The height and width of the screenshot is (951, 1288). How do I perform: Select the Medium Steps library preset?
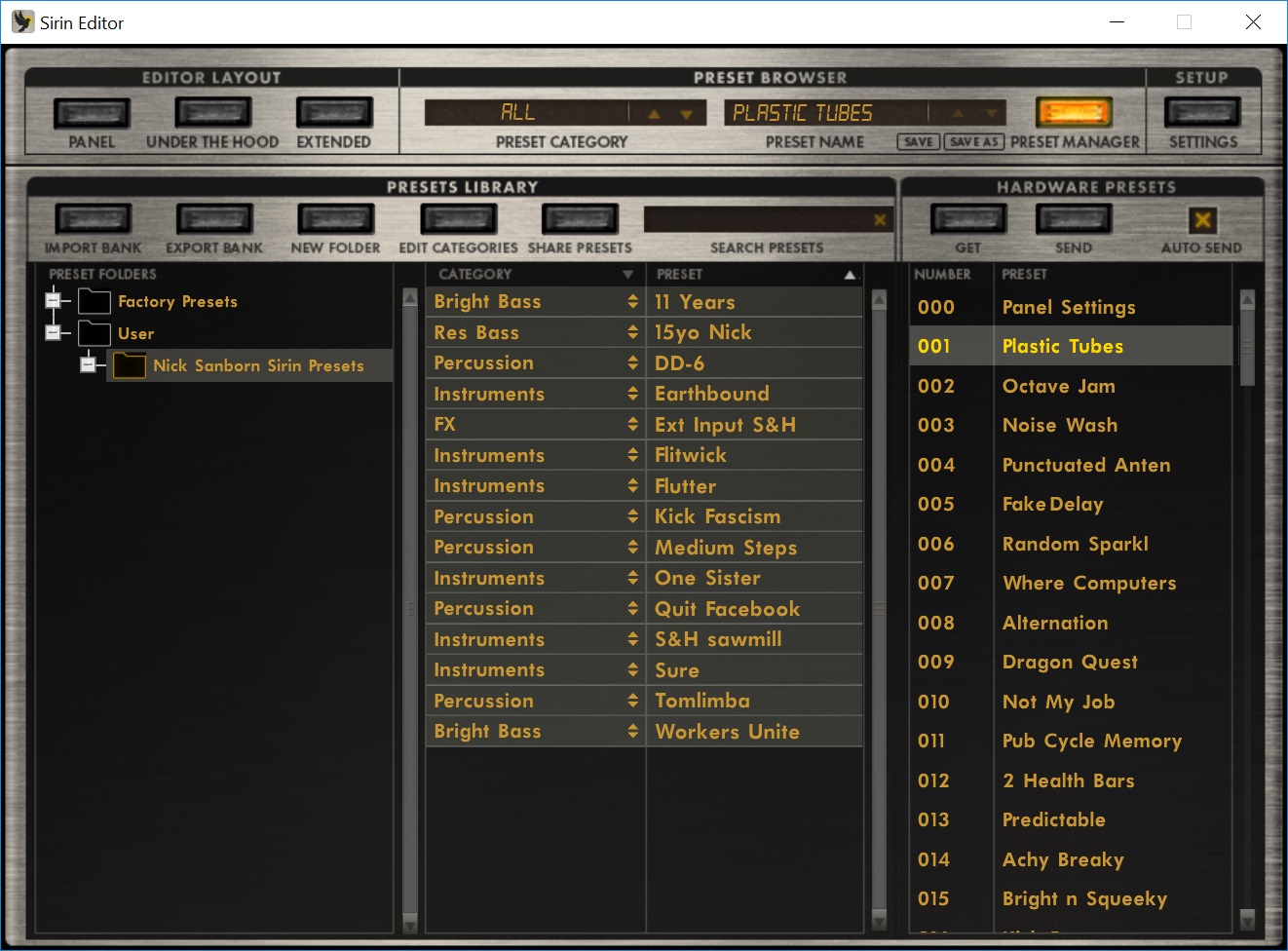coord(755,548)
